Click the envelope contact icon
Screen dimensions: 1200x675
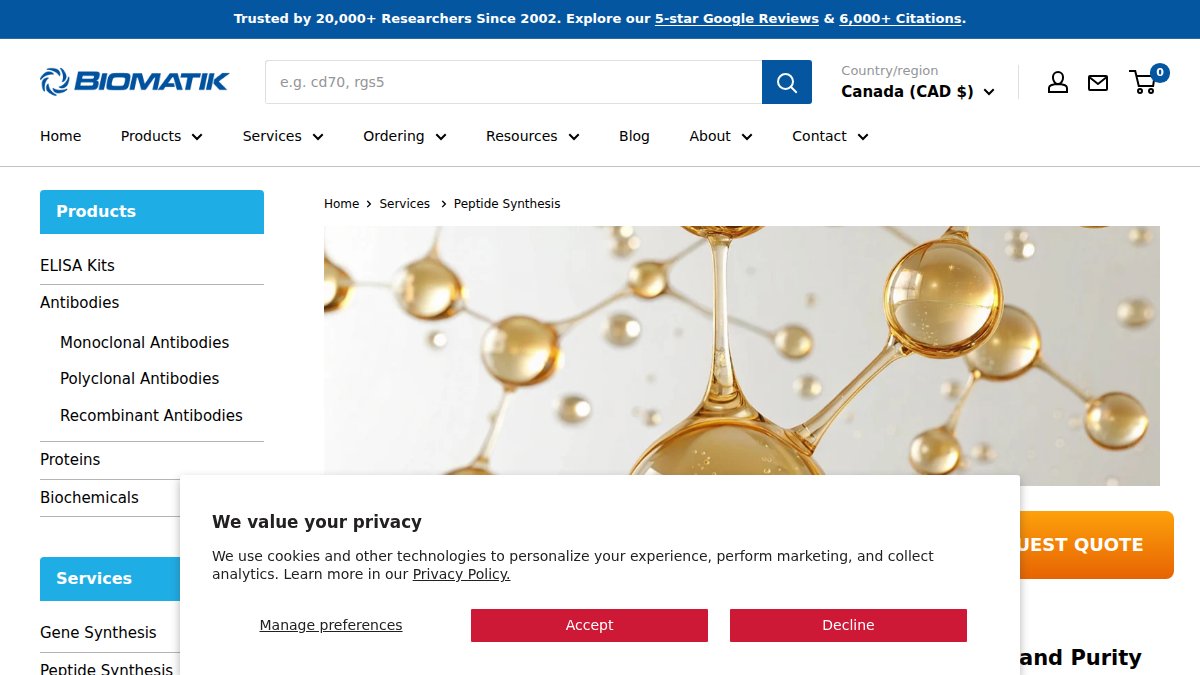coord(1098,83)
